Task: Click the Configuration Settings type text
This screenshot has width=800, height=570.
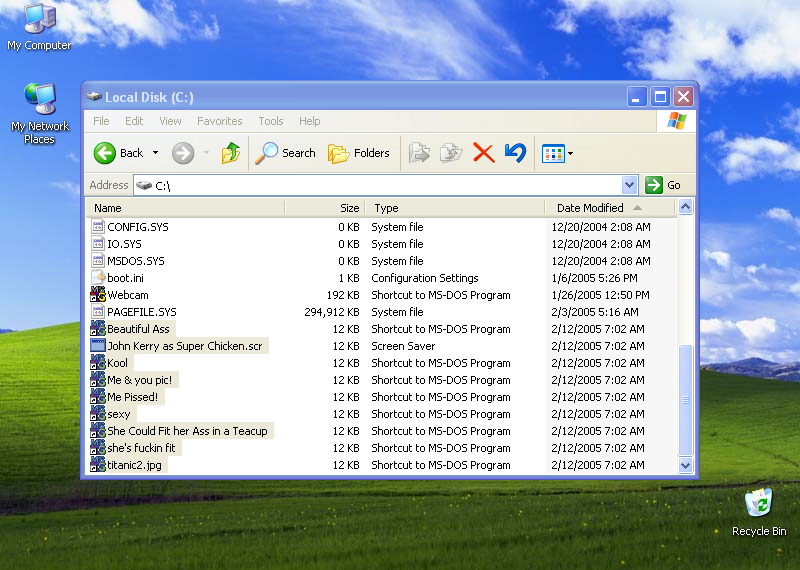Action: pyautogui.click(x=425, y=278)
